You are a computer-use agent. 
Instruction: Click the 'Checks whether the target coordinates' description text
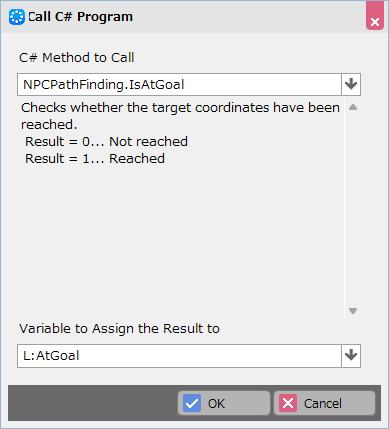(x=180, y=116)
